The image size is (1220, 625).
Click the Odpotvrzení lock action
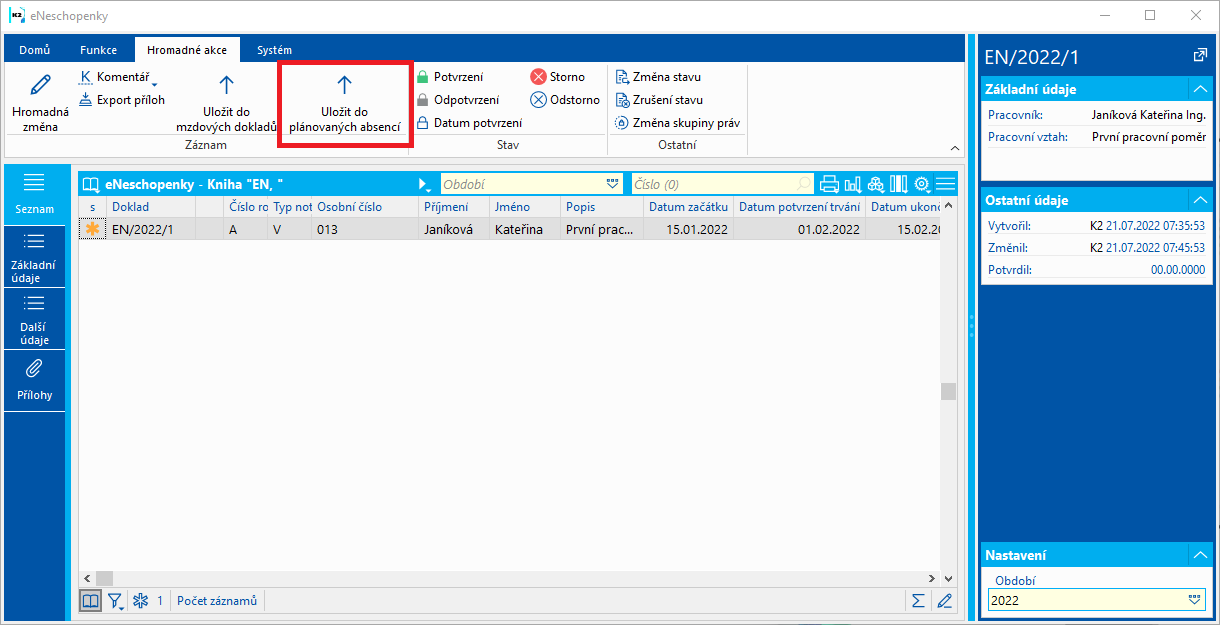pyautogui.click(x=457, y=100)
